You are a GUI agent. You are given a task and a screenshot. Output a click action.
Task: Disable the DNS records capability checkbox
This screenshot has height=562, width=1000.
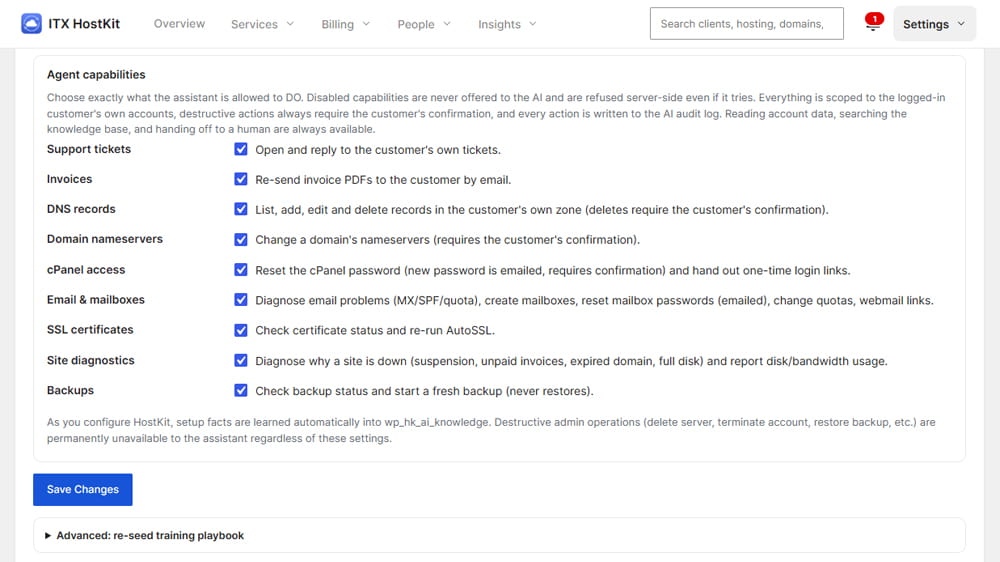click(x=240, y=209)
